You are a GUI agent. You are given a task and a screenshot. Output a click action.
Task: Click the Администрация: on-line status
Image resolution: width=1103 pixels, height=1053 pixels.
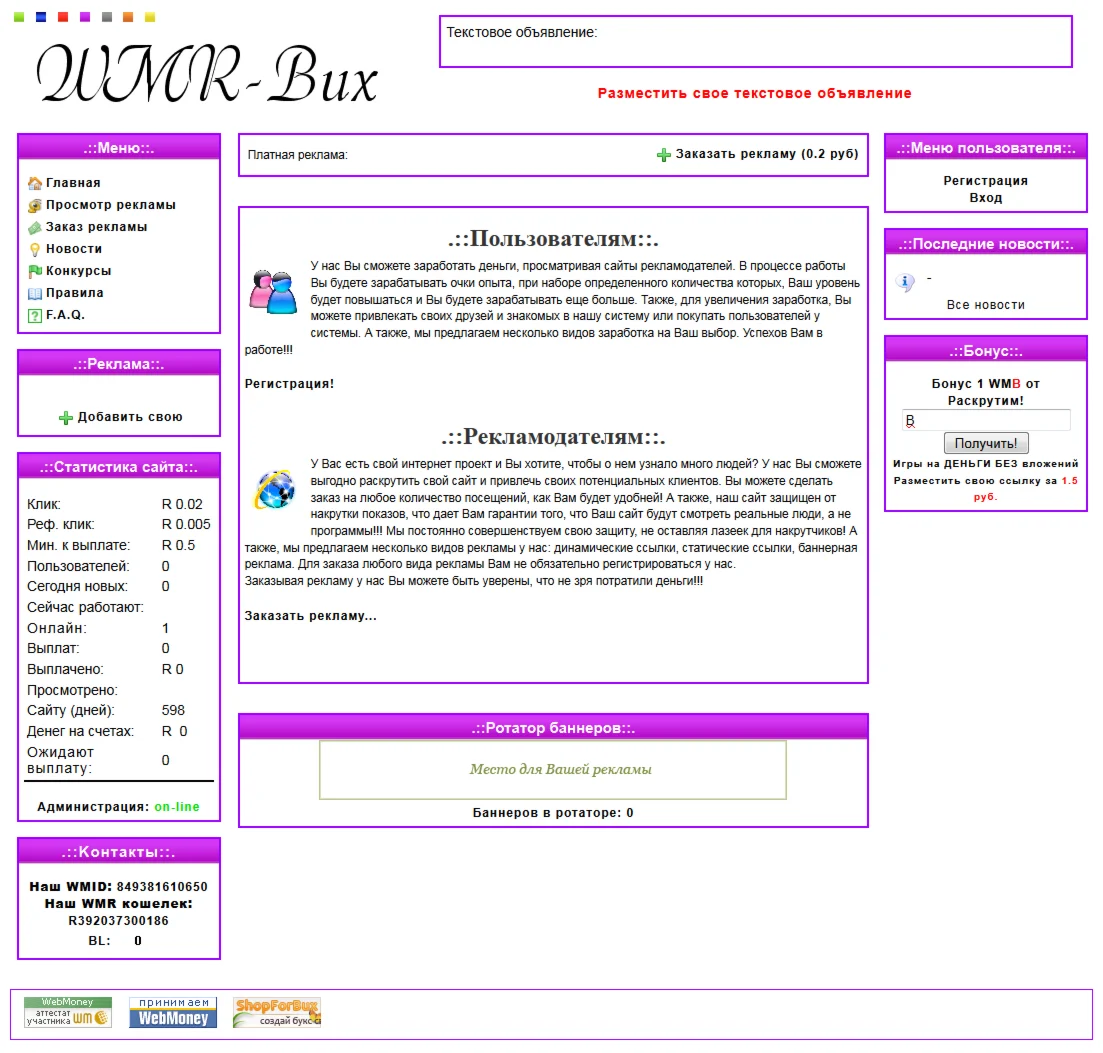(x=118, y=806)
